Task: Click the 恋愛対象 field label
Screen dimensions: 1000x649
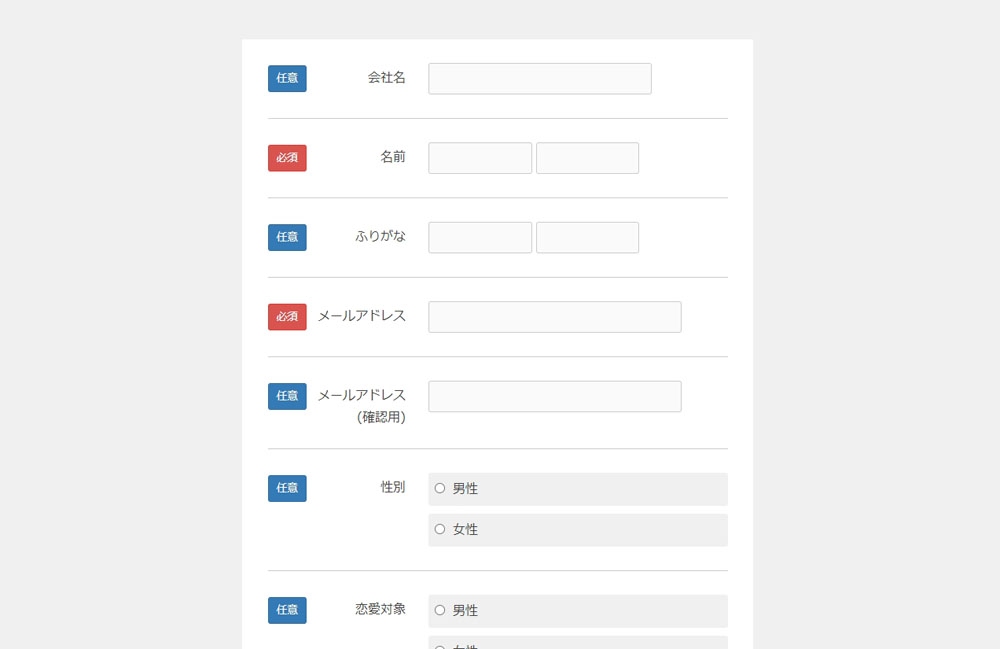Action: (x=380, y=609)
